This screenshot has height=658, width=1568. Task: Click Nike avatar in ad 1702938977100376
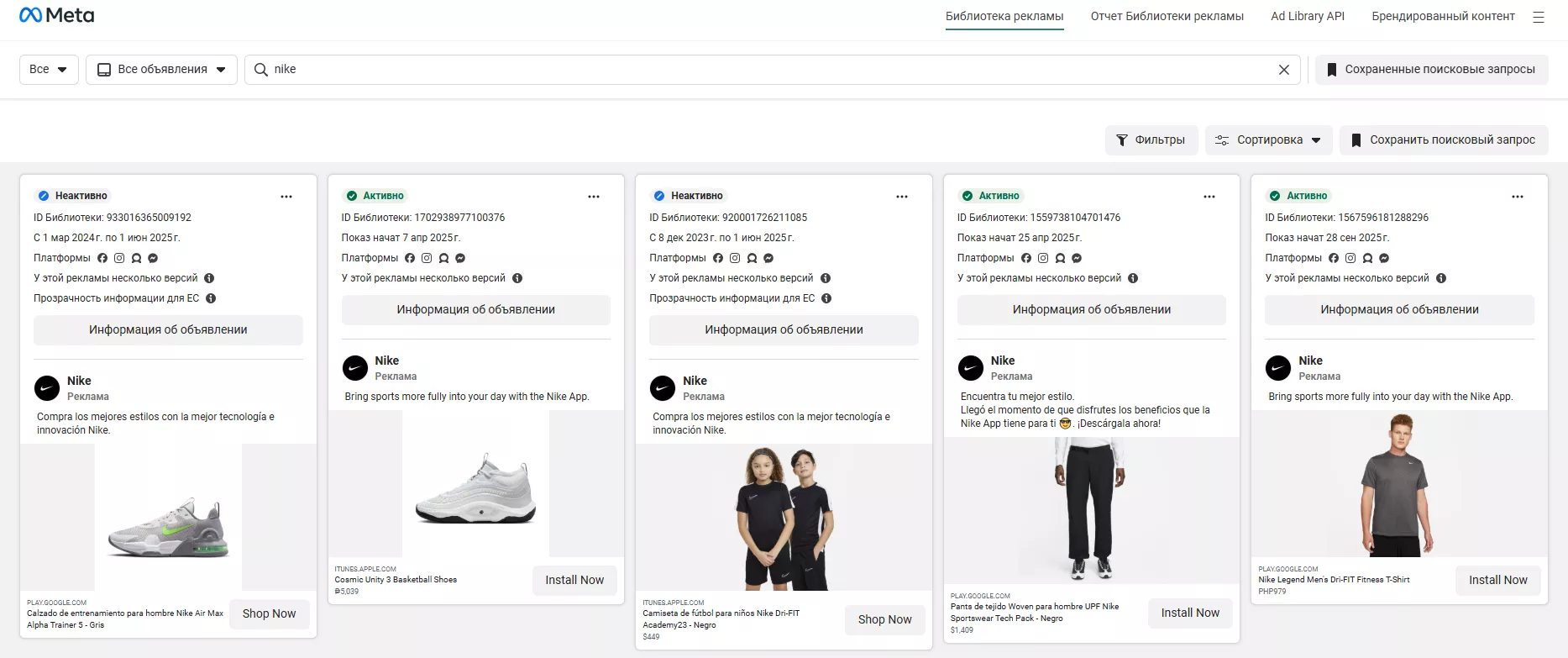tap(355, 368)
